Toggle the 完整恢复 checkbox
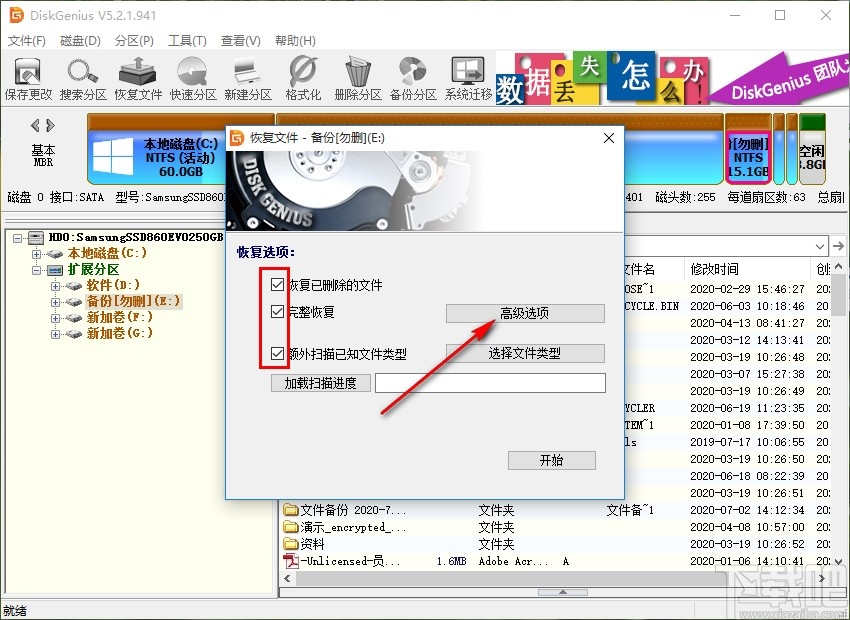This screenshot has width=850, height=620. coord(278,312)
